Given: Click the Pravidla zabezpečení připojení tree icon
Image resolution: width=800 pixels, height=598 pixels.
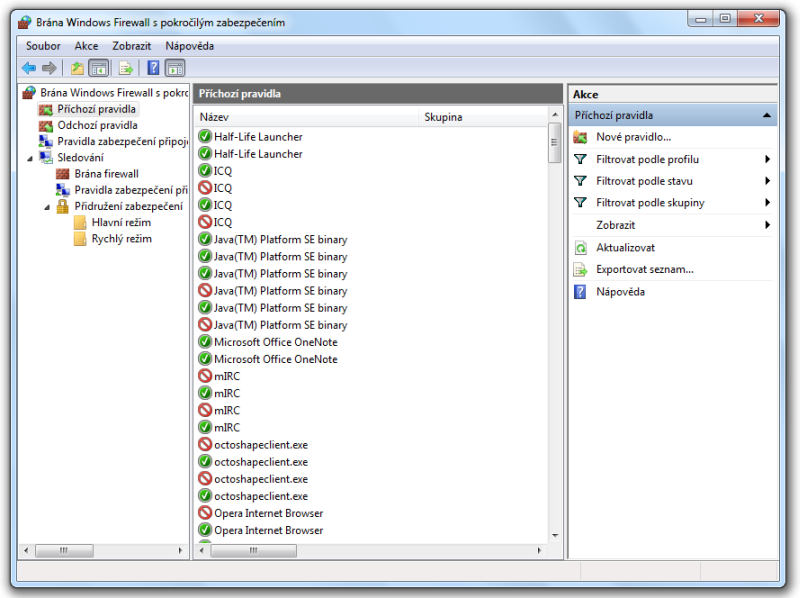Looking at the screenshot, I should [46, 141].
